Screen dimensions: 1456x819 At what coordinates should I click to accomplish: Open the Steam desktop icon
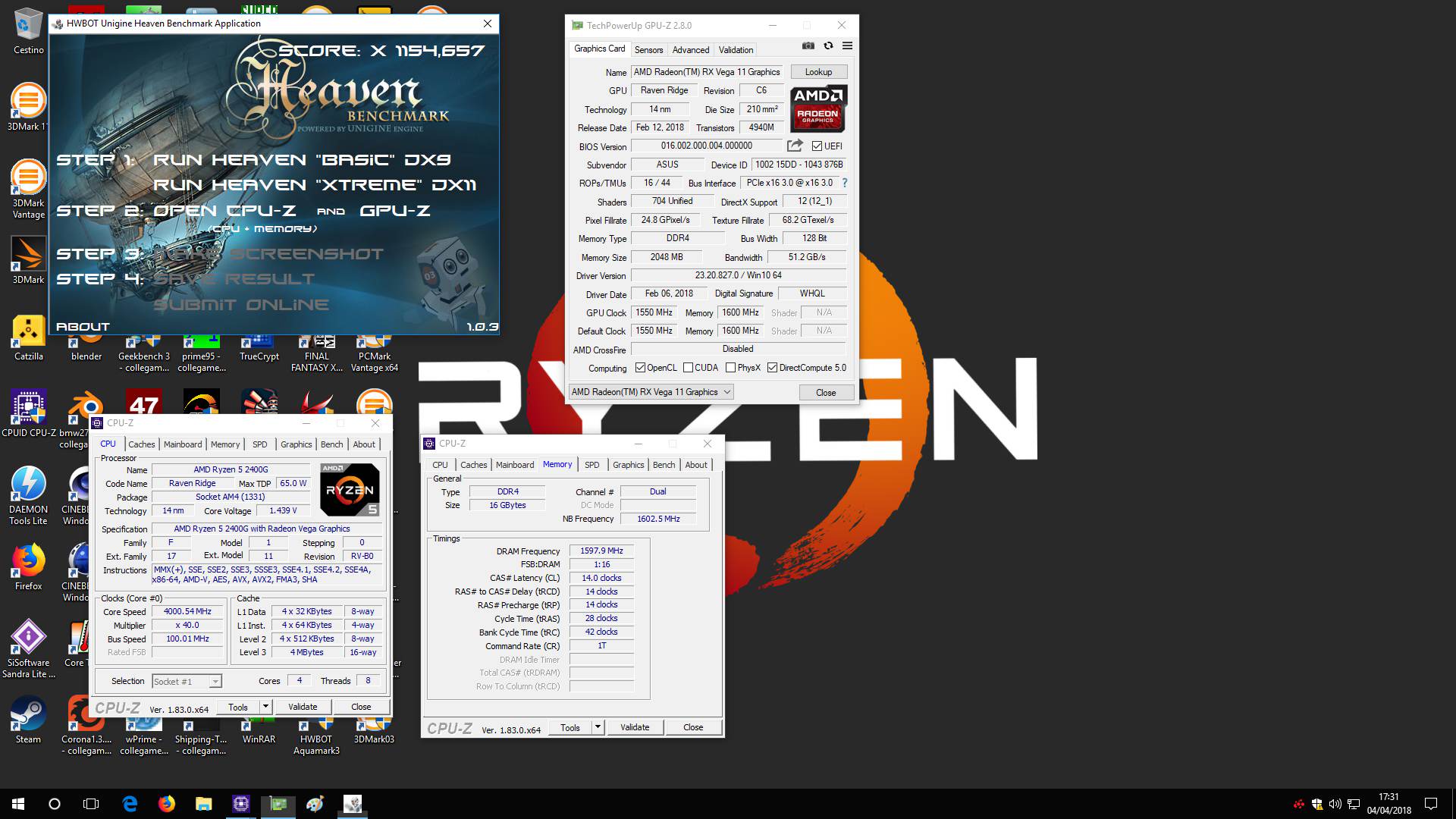[28, 720]
